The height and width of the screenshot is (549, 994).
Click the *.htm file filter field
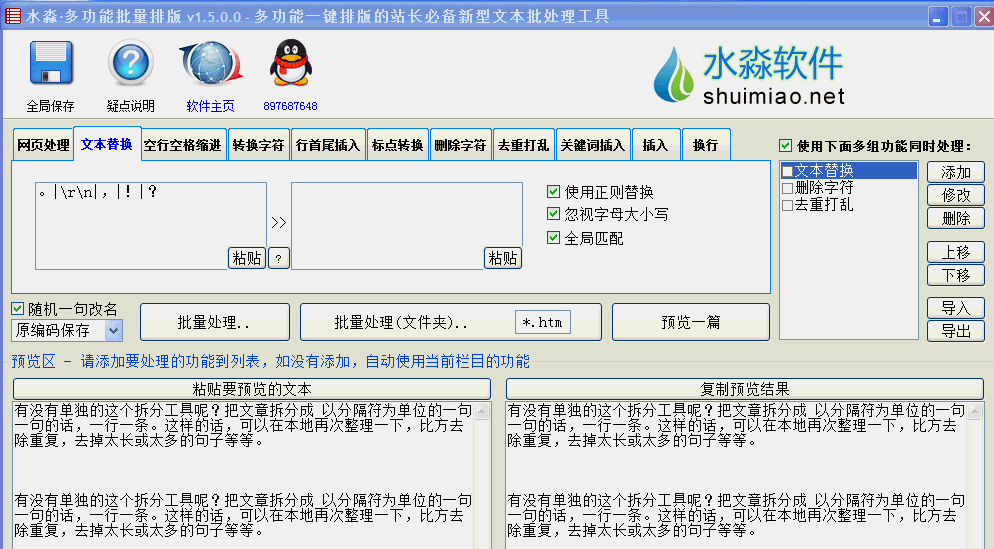point(543,322)
